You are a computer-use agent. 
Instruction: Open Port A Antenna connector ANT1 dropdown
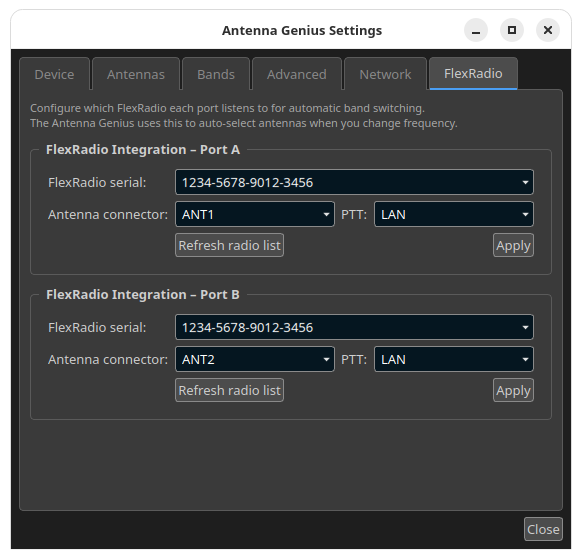click(x=255, y=214)
